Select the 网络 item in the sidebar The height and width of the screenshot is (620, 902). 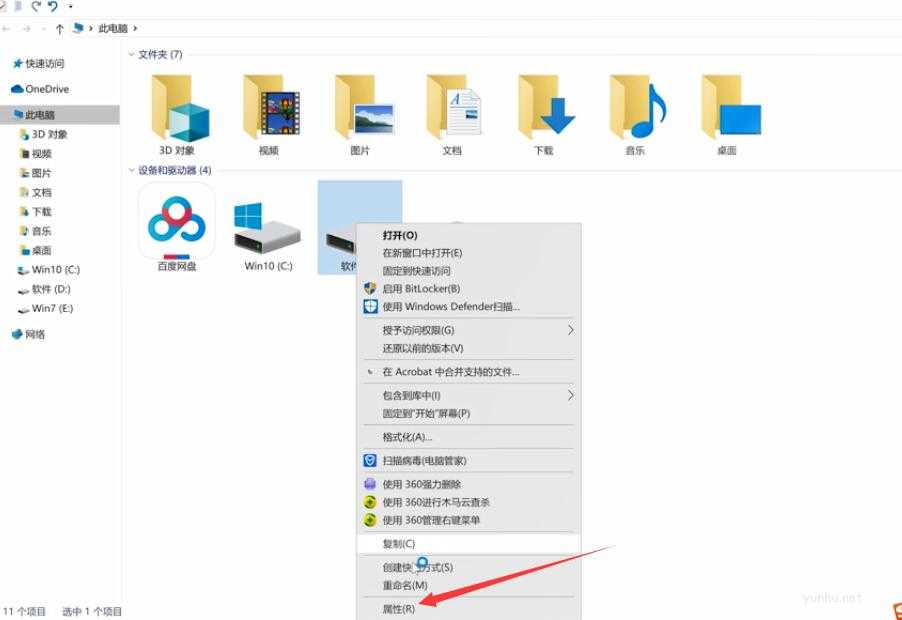pyautogui.click(x=33, y=333)
